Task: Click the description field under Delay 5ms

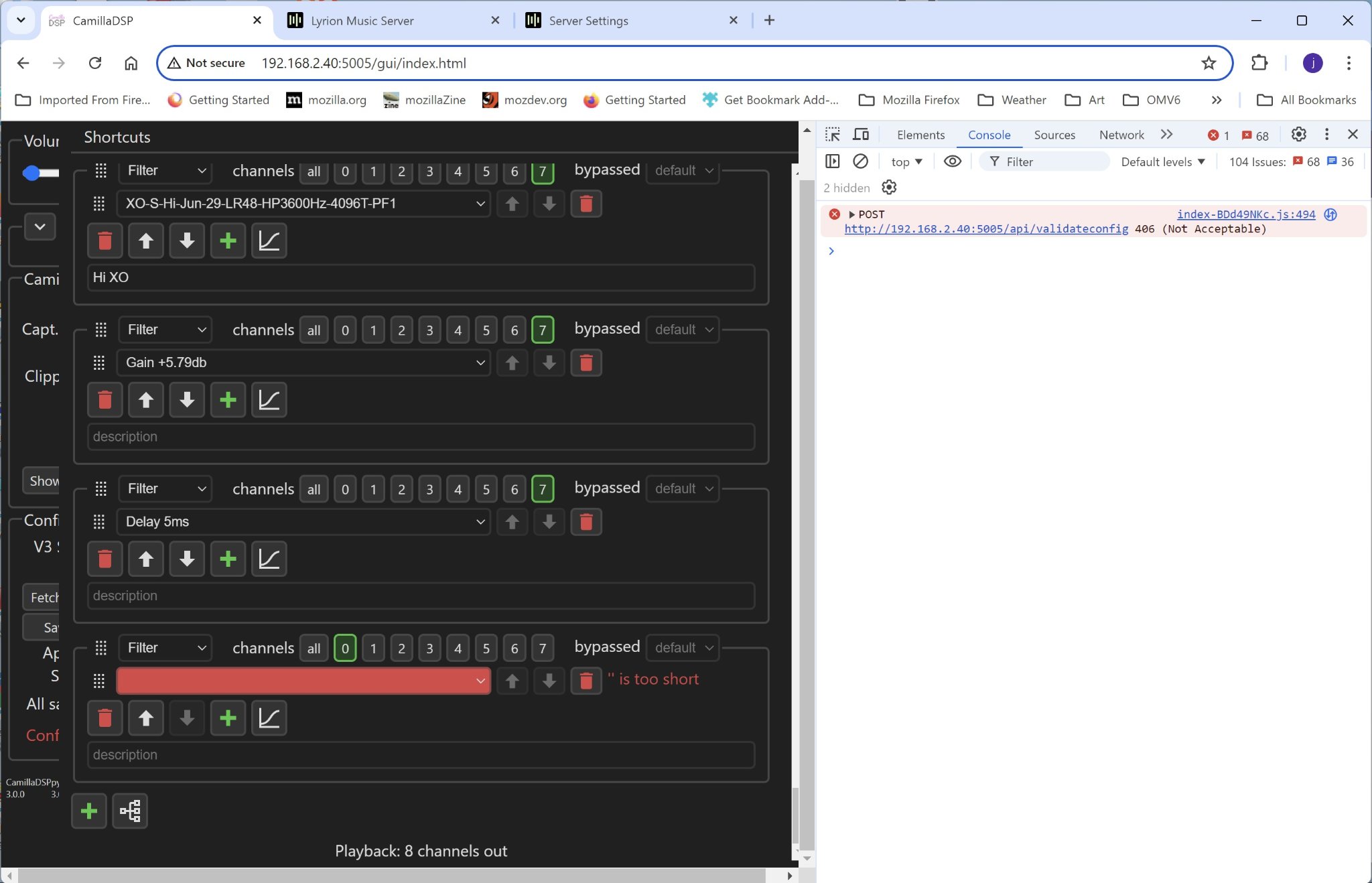Action: click(x=421, y=596)
